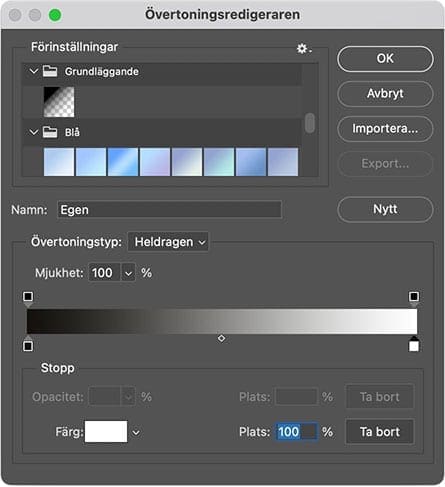
Task: Select the black-to-transparent Grundläggande gradient preset
Action: pos(59,102)
